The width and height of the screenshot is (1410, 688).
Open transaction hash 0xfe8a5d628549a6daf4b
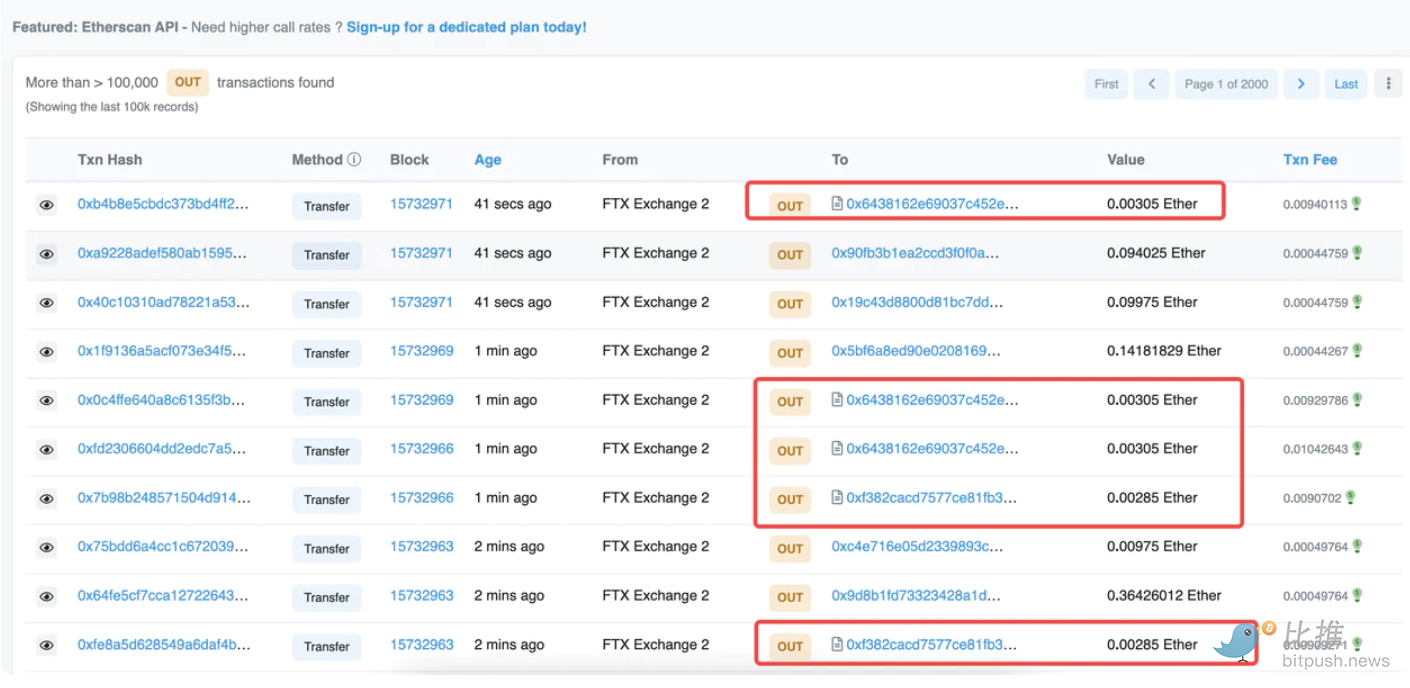(x=164, y=645)
